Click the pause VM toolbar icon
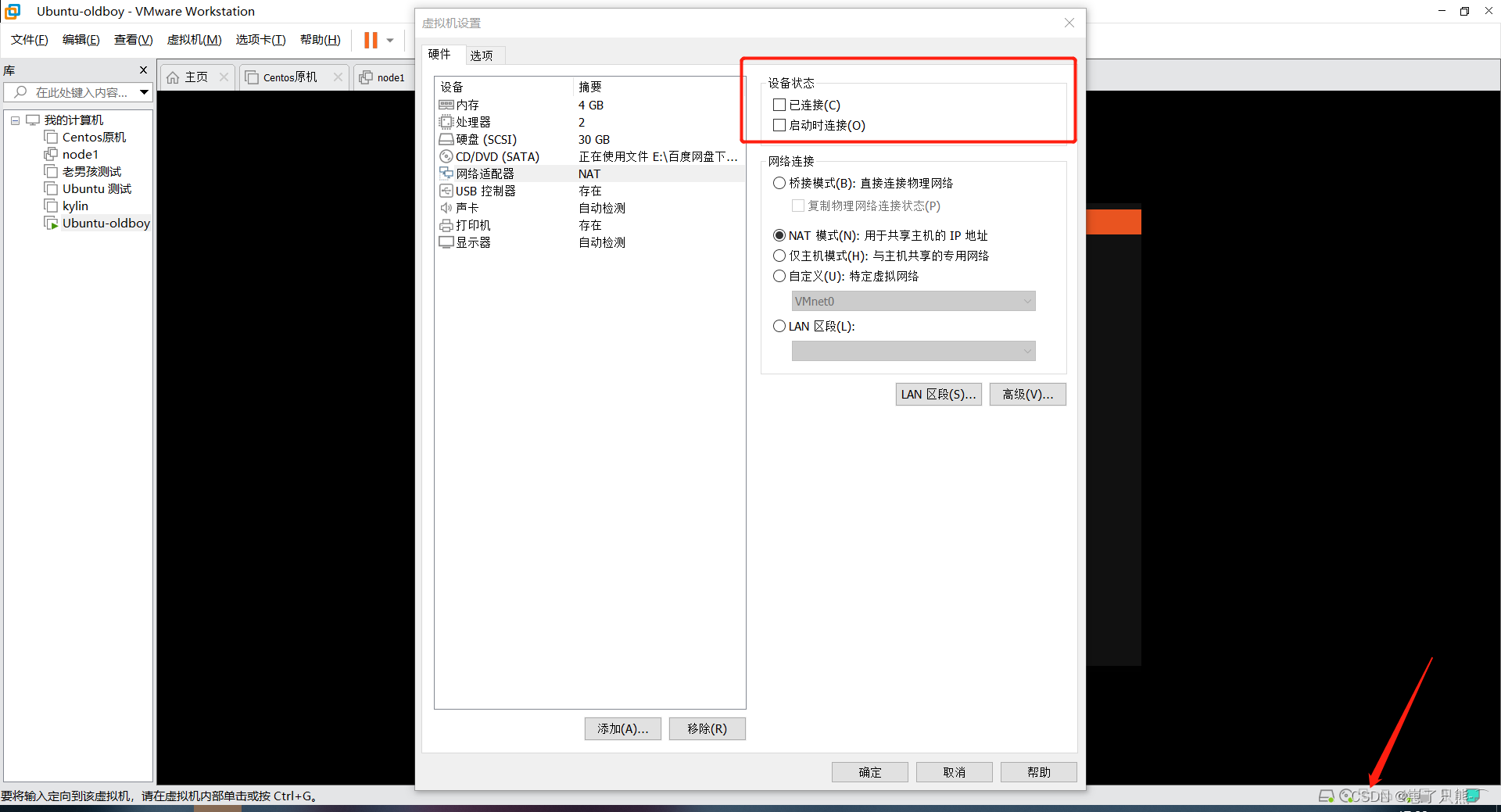The image size is (1501, 812). tap(371, 40)
